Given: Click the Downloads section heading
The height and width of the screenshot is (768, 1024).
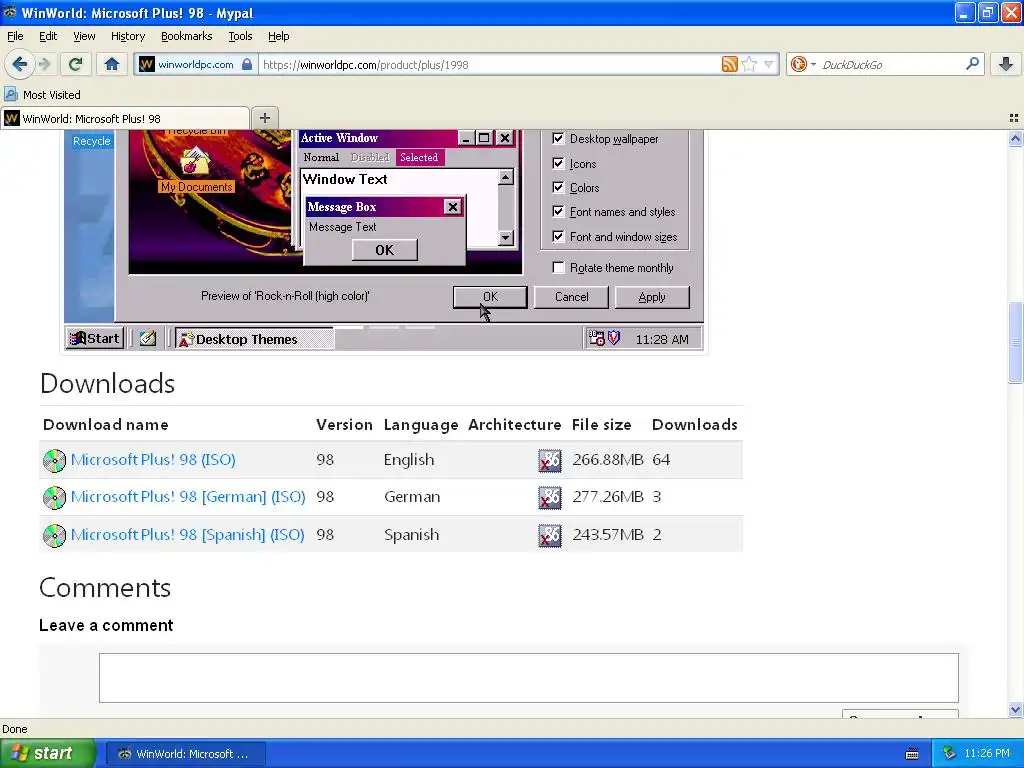Looking at the screenshot, I should tap(108, 383).
